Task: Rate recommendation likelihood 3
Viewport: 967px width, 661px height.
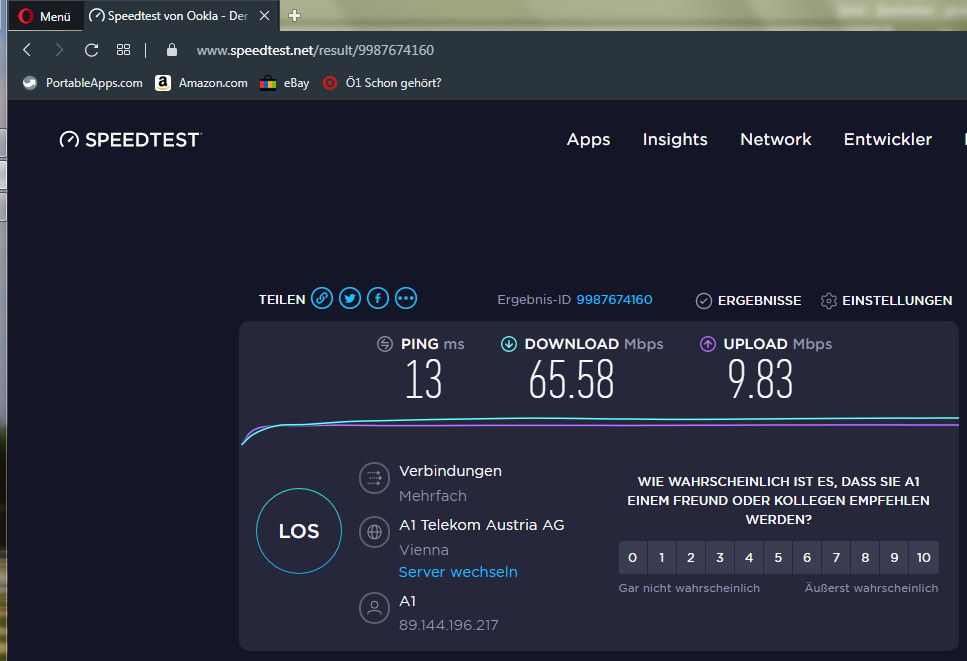Action: pos(720,557)
